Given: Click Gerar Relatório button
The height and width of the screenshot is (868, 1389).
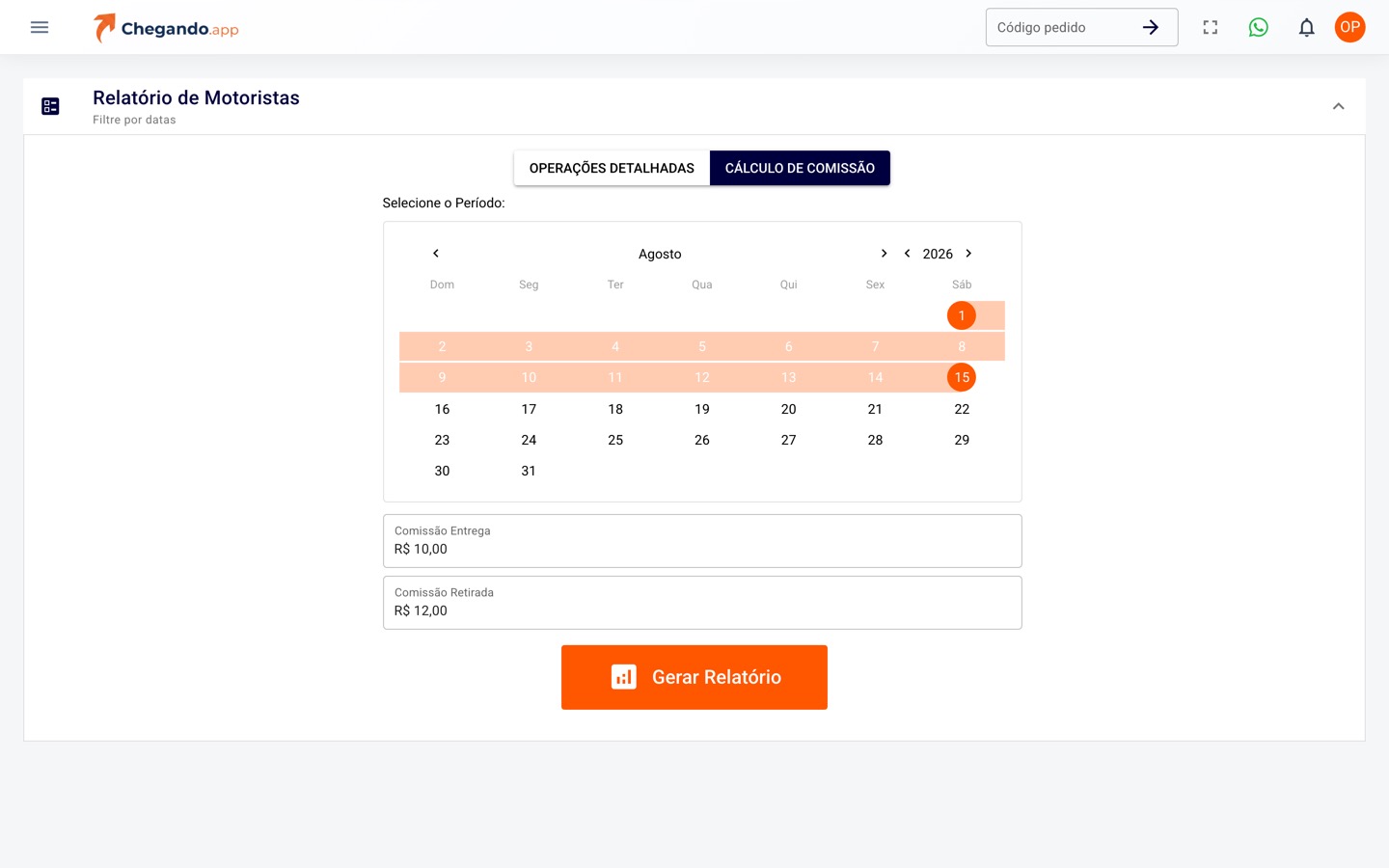Looking at the screenshot, I should 694,677.
